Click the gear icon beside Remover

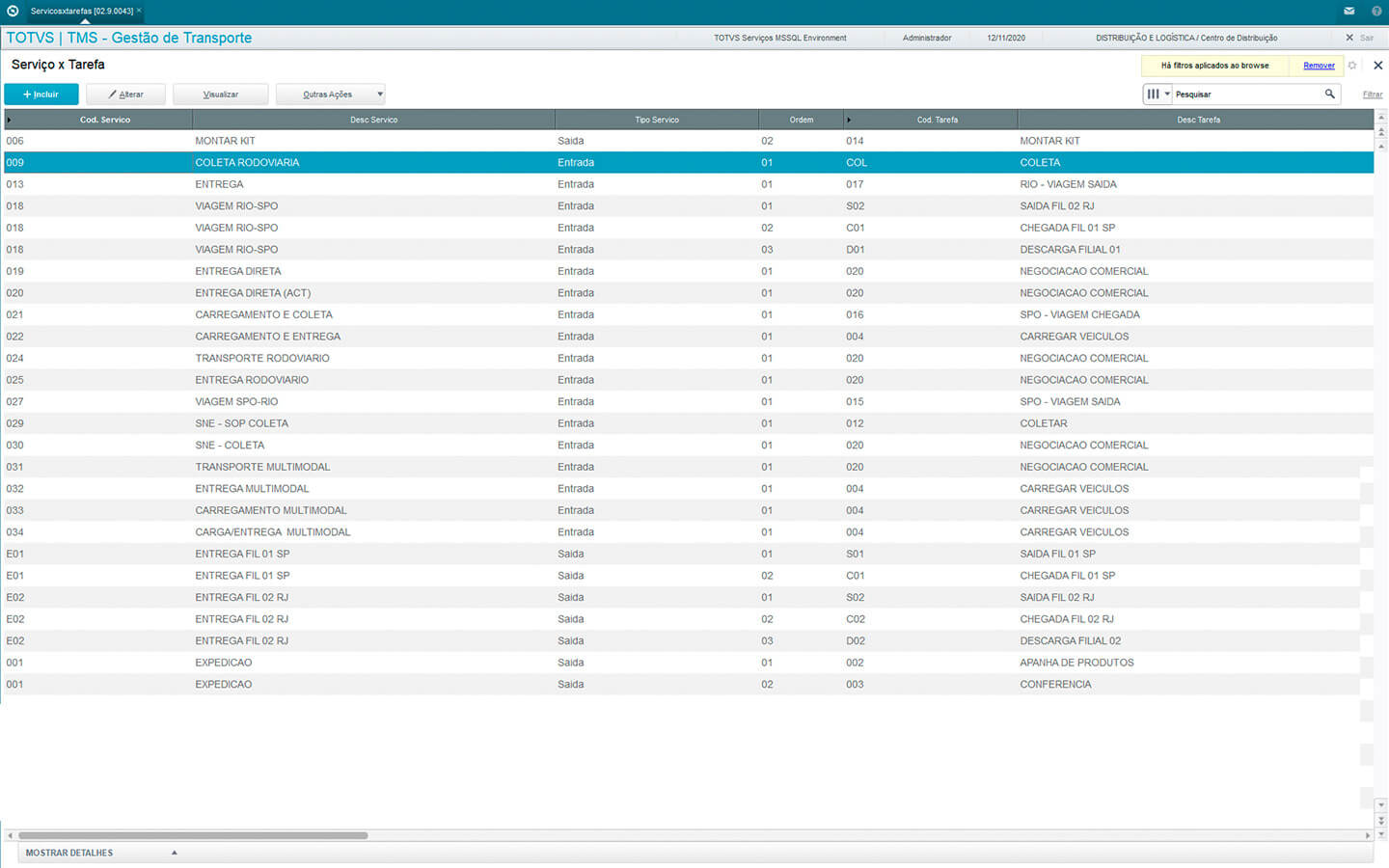(x=1352, y=66)
